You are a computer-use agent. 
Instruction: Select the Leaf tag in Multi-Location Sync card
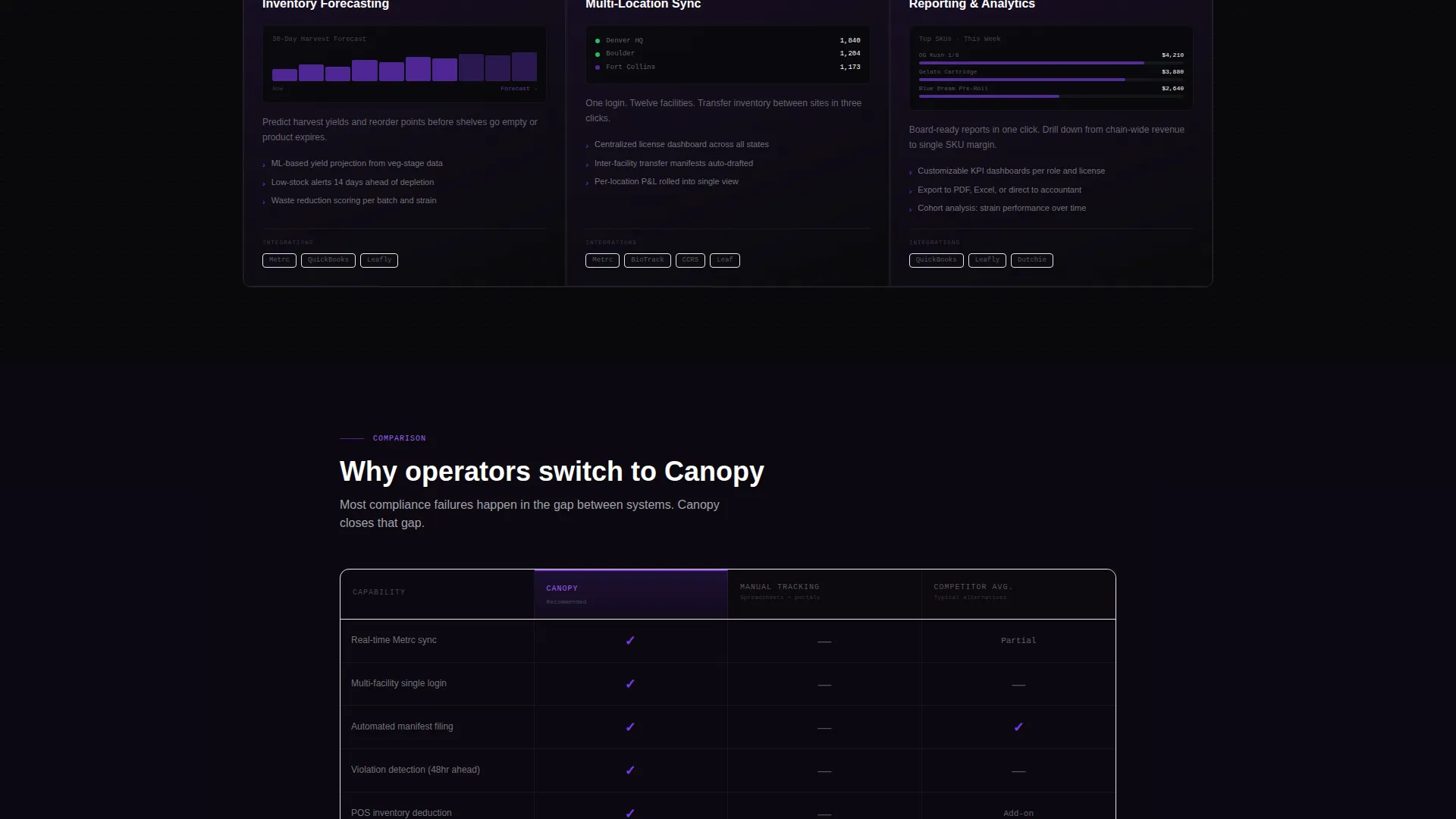(725, 260)
